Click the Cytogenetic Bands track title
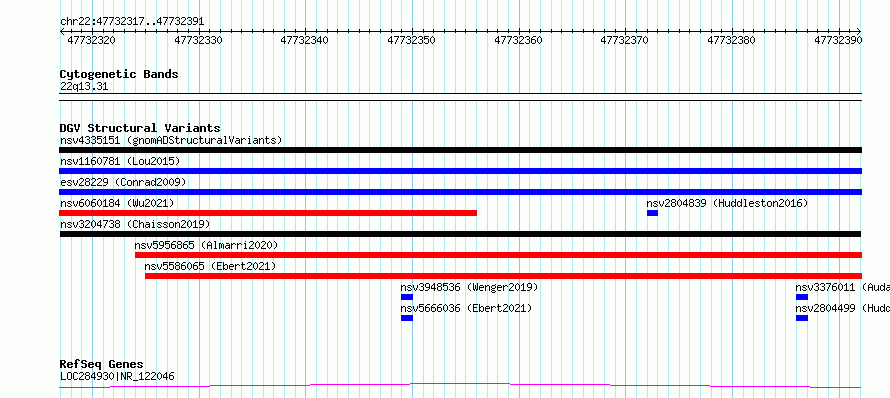This screenshot has width=890, height=398. click(x=119, y=74)
